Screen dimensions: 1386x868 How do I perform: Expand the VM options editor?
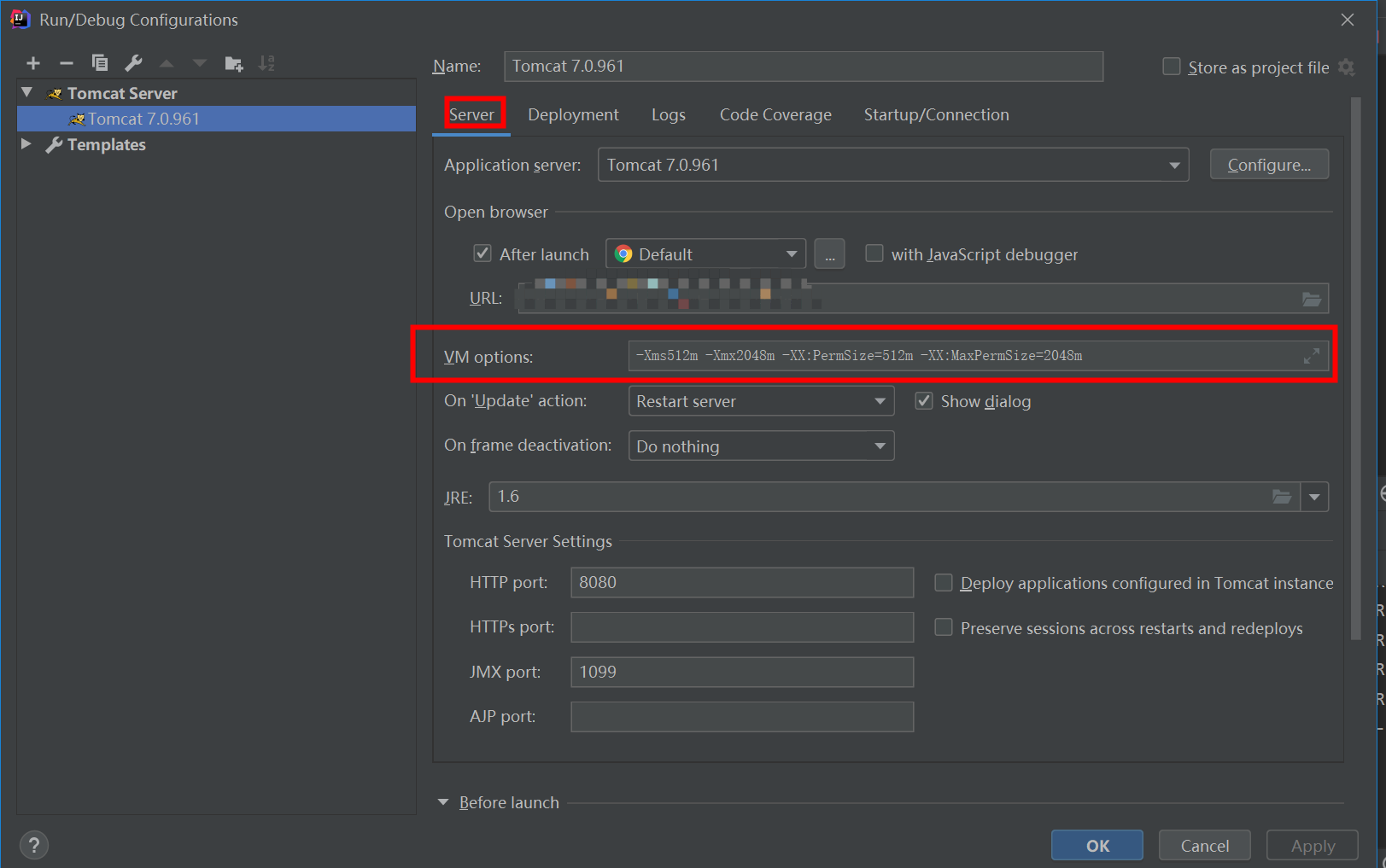[1312, 356]
